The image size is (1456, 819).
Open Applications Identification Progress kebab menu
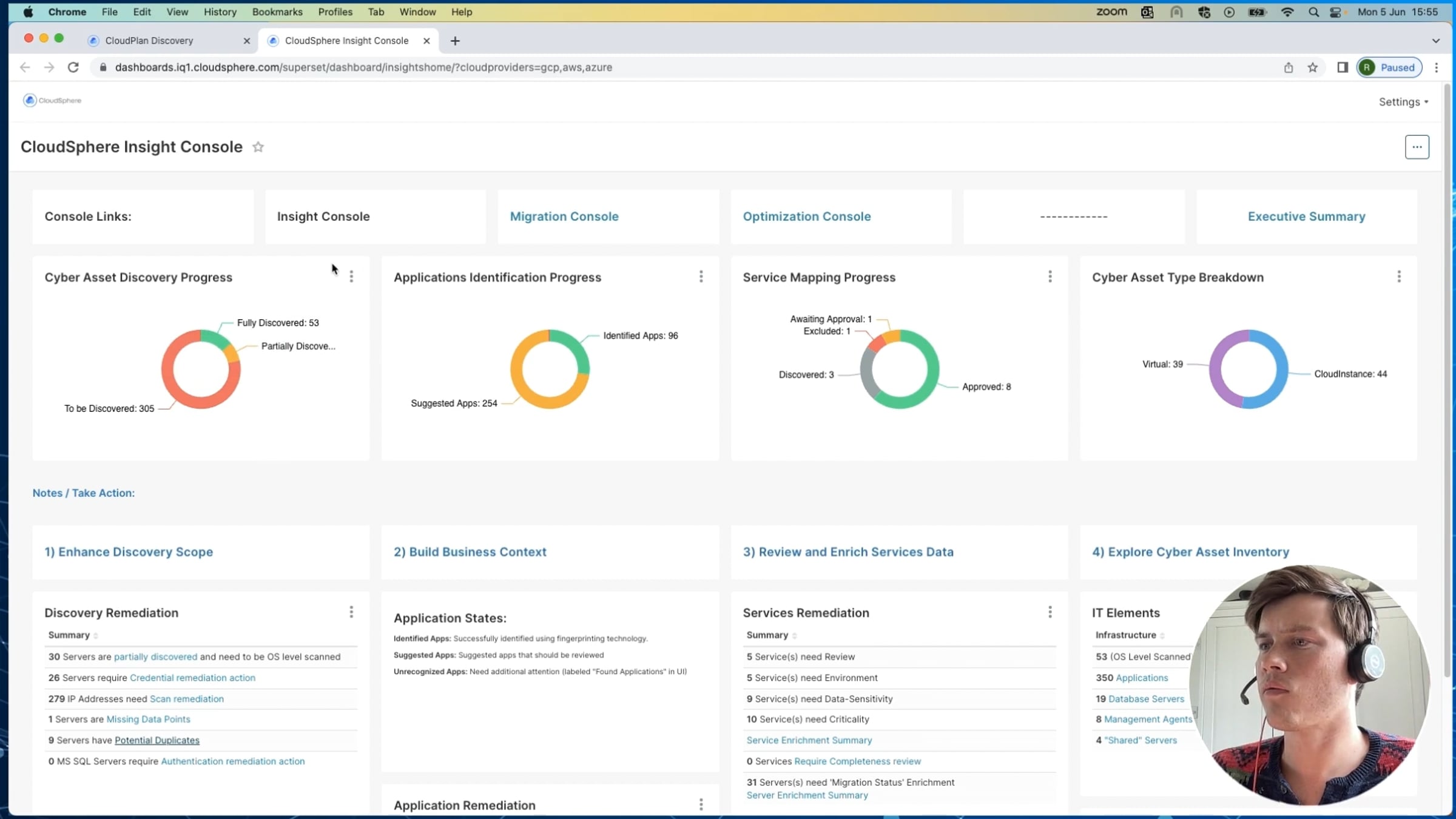[701, 277]
